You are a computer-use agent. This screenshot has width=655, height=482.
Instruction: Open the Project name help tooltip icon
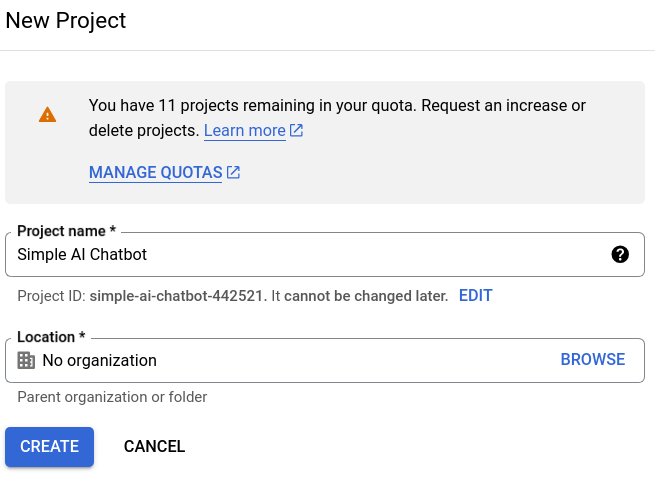(x=620, y=255)
